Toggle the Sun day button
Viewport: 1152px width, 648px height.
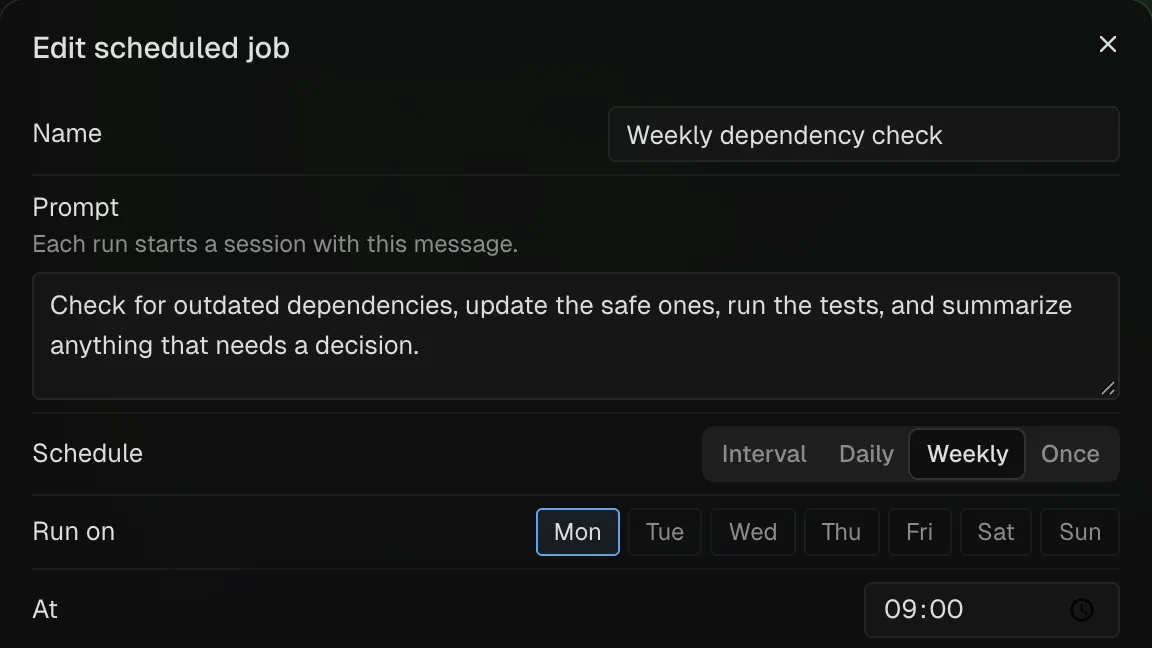1080,532
